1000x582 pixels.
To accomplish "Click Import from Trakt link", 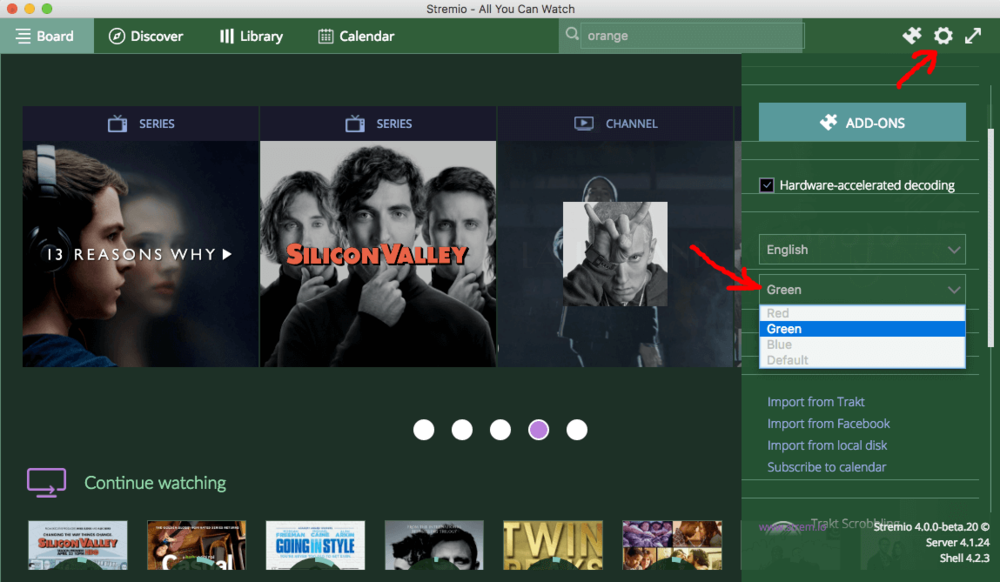I will (x=816, y=402).
